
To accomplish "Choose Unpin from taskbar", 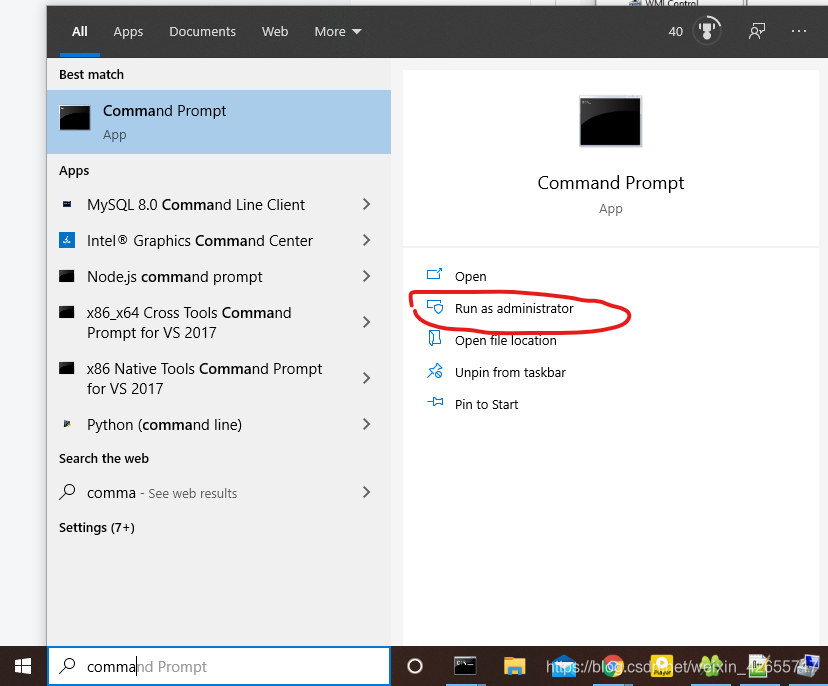I will [510, 372].
